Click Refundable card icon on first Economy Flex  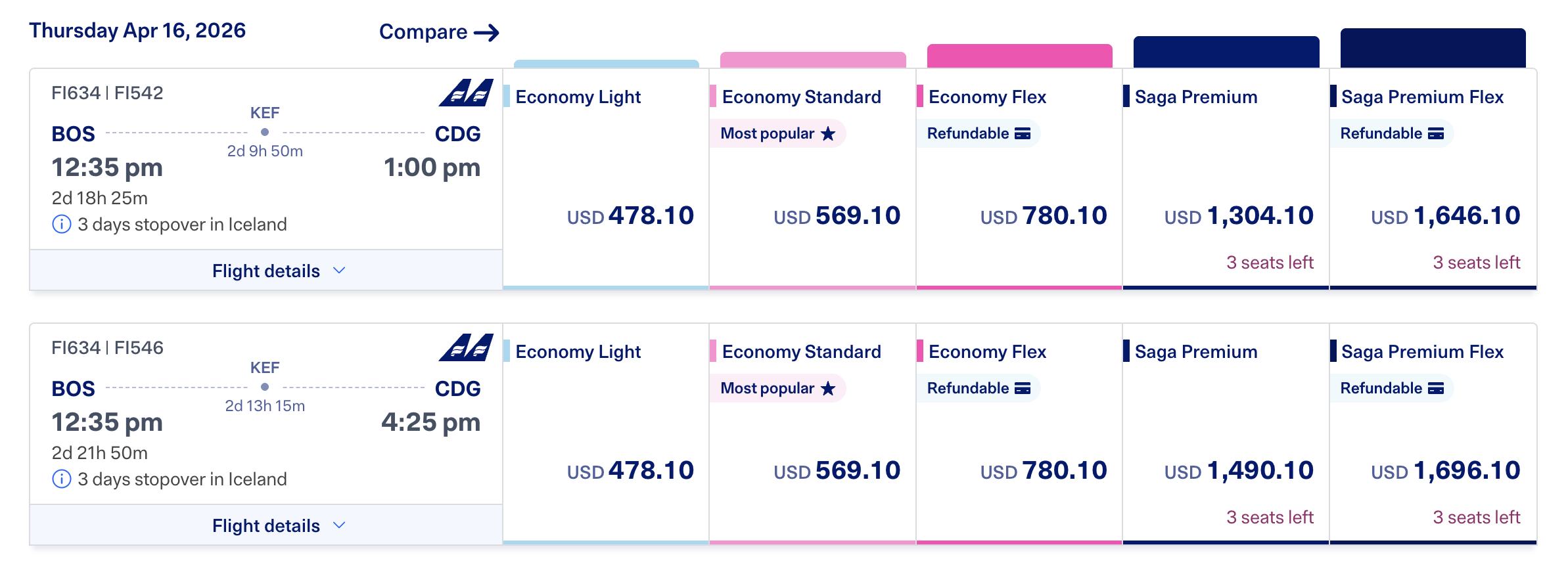pyautogui.click(x=1023, y=134)
